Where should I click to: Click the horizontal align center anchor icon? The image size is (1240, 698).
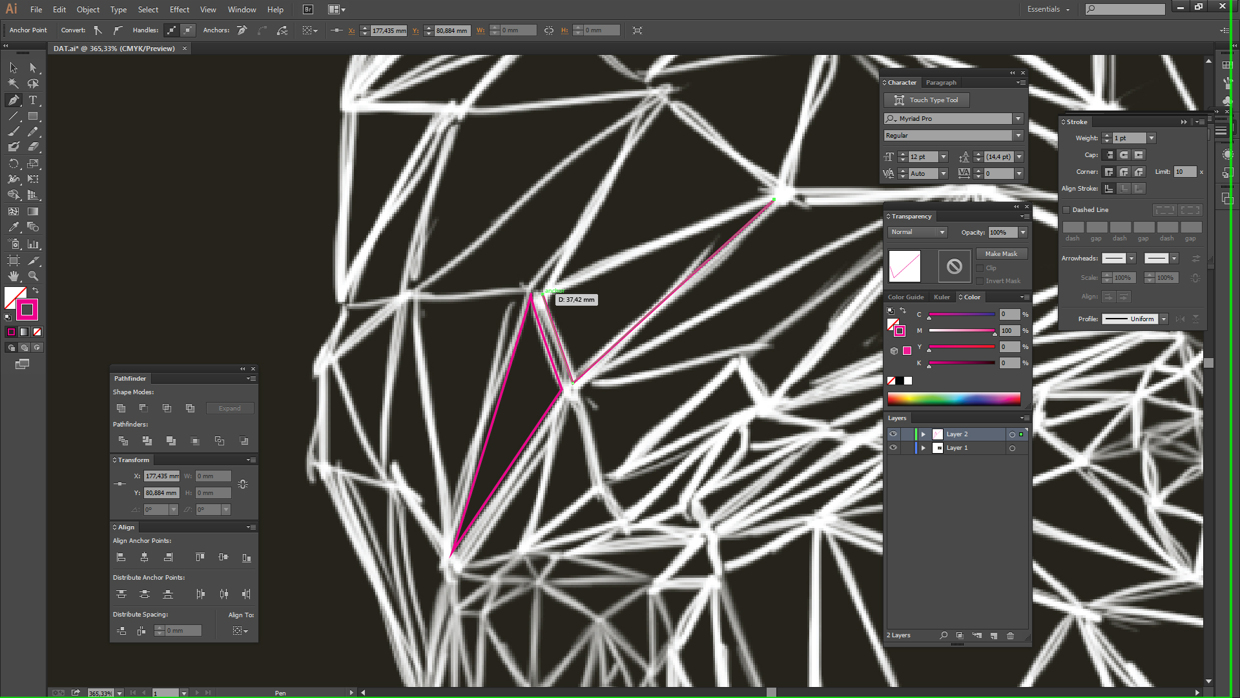[145, 557]
